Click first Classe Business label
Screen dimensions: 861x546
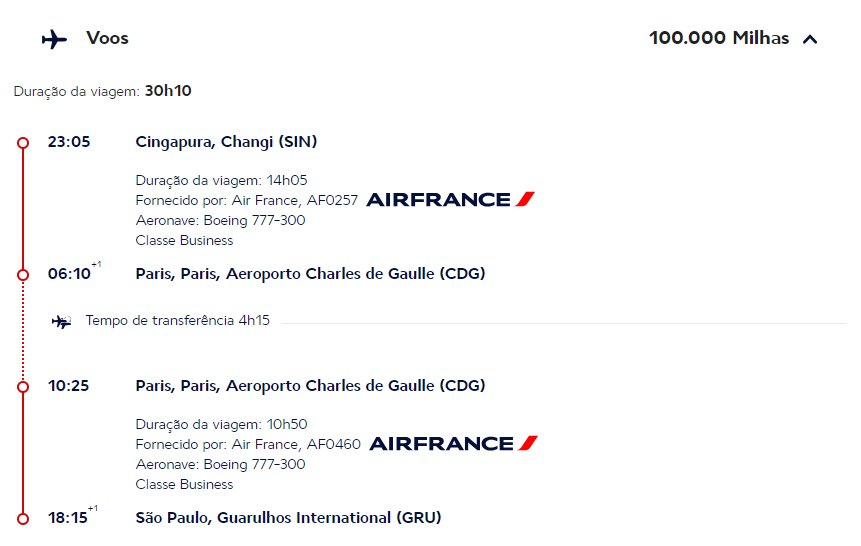[x=184, y=241]
